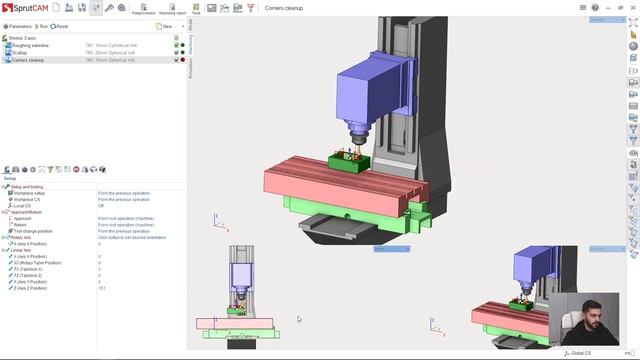The image size is (640, 360).
Task: Open the Tools library button
Action: [196, 9]
